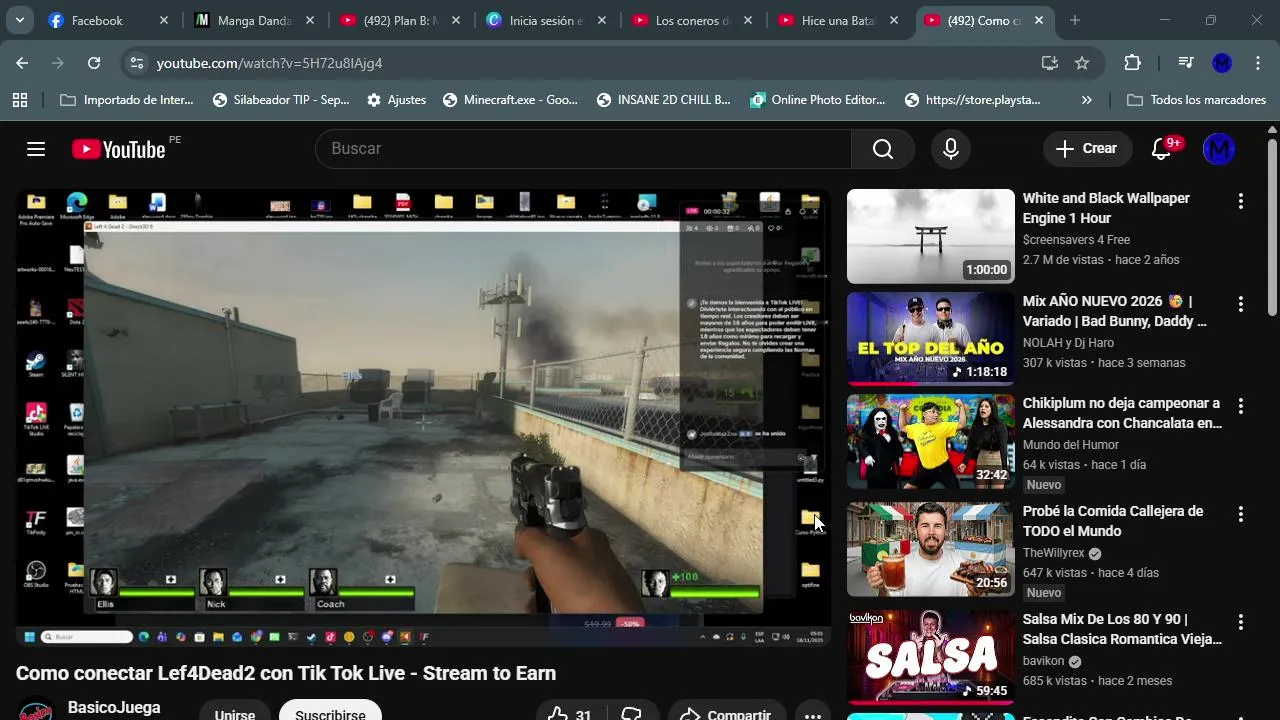Open the Chikiplum video thumbnail
The image size is (1280, 720).
[930, 442]
